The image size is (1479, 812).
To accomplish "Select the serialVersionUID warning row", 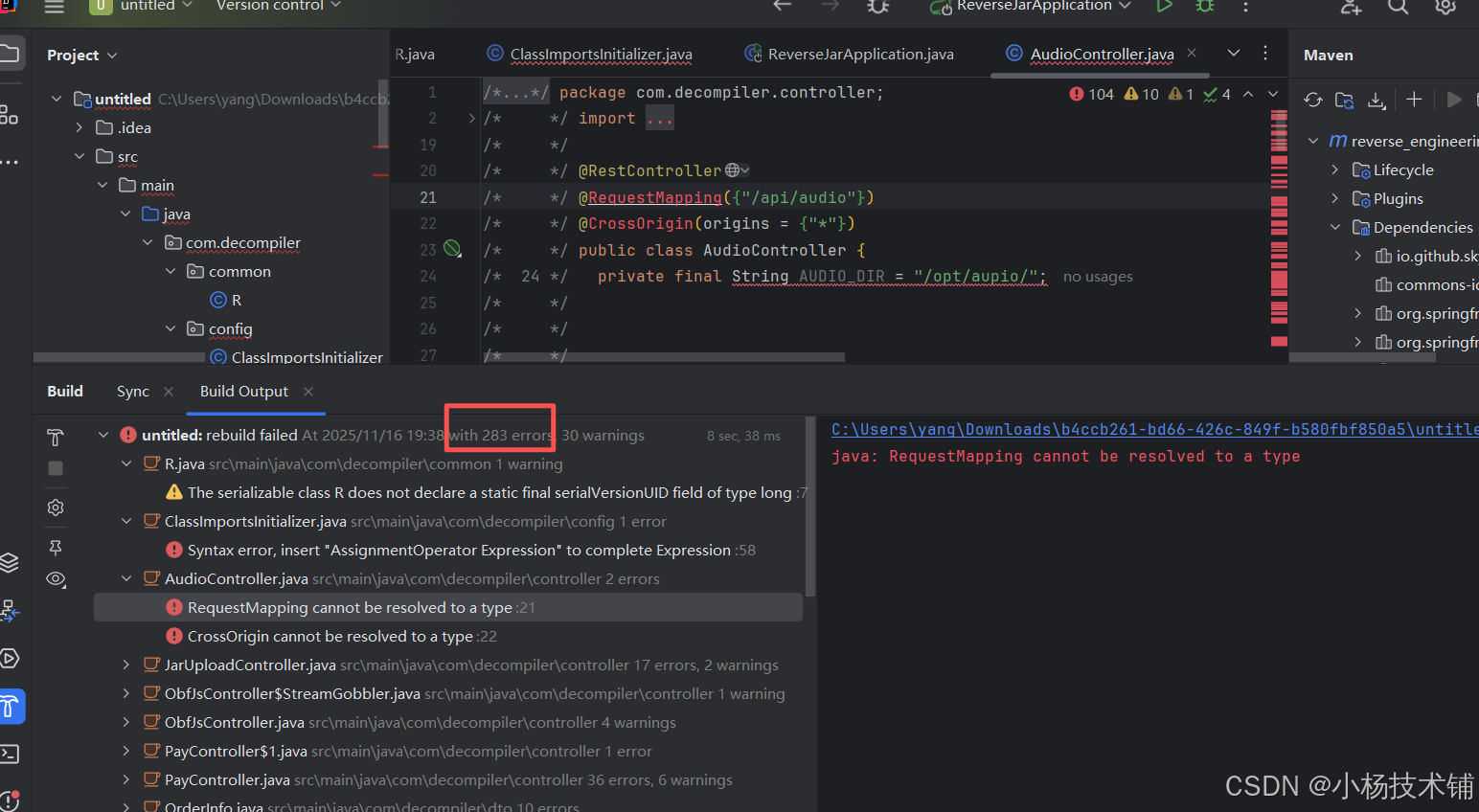I will (489, 492).
